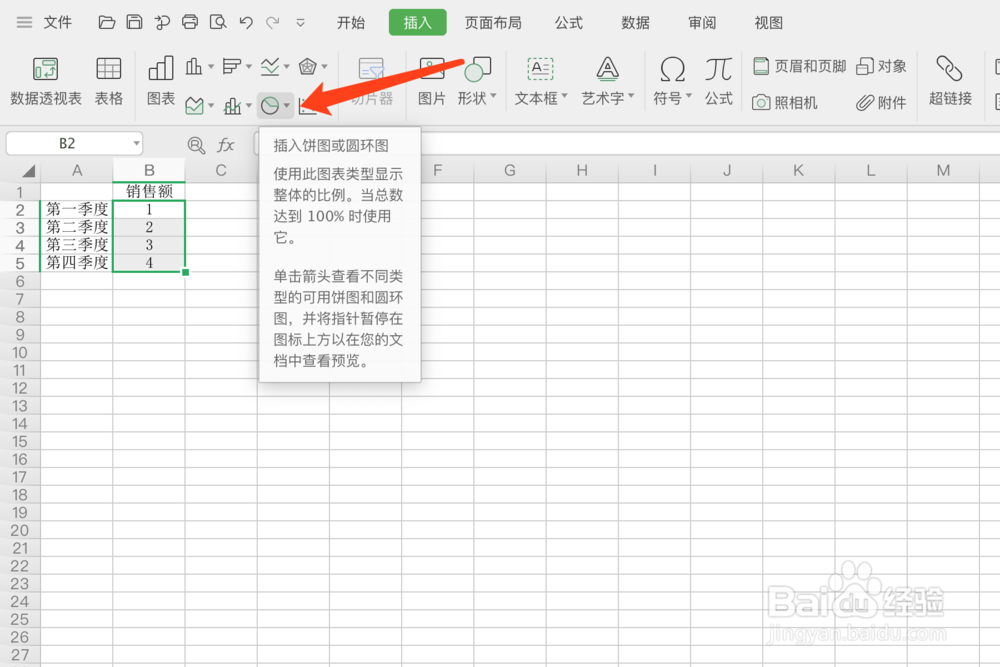Click the 文本框 text box icon
The image size is (1000, 667).
pos(540,69)
